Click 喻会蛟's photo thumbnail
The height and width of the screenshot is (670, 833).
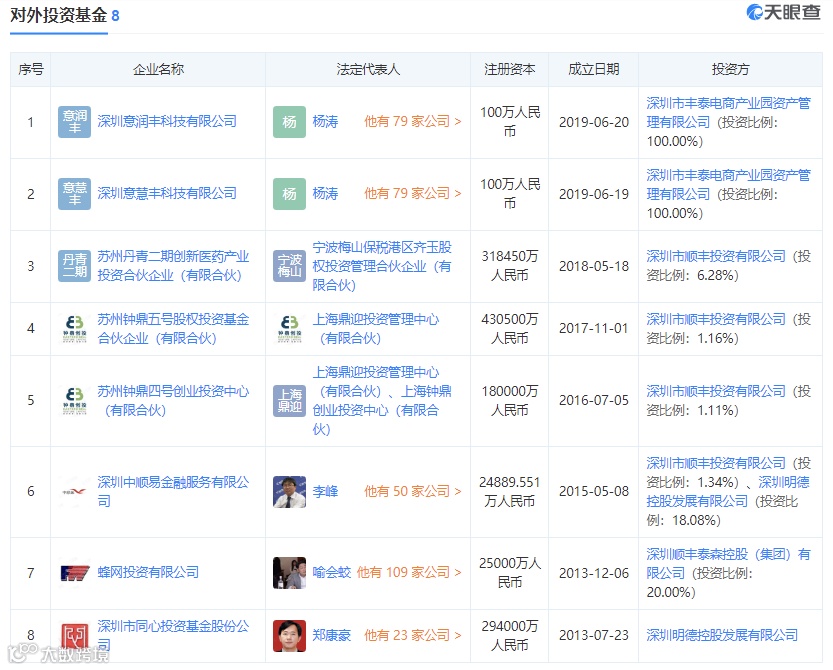(x=289, y=573)
